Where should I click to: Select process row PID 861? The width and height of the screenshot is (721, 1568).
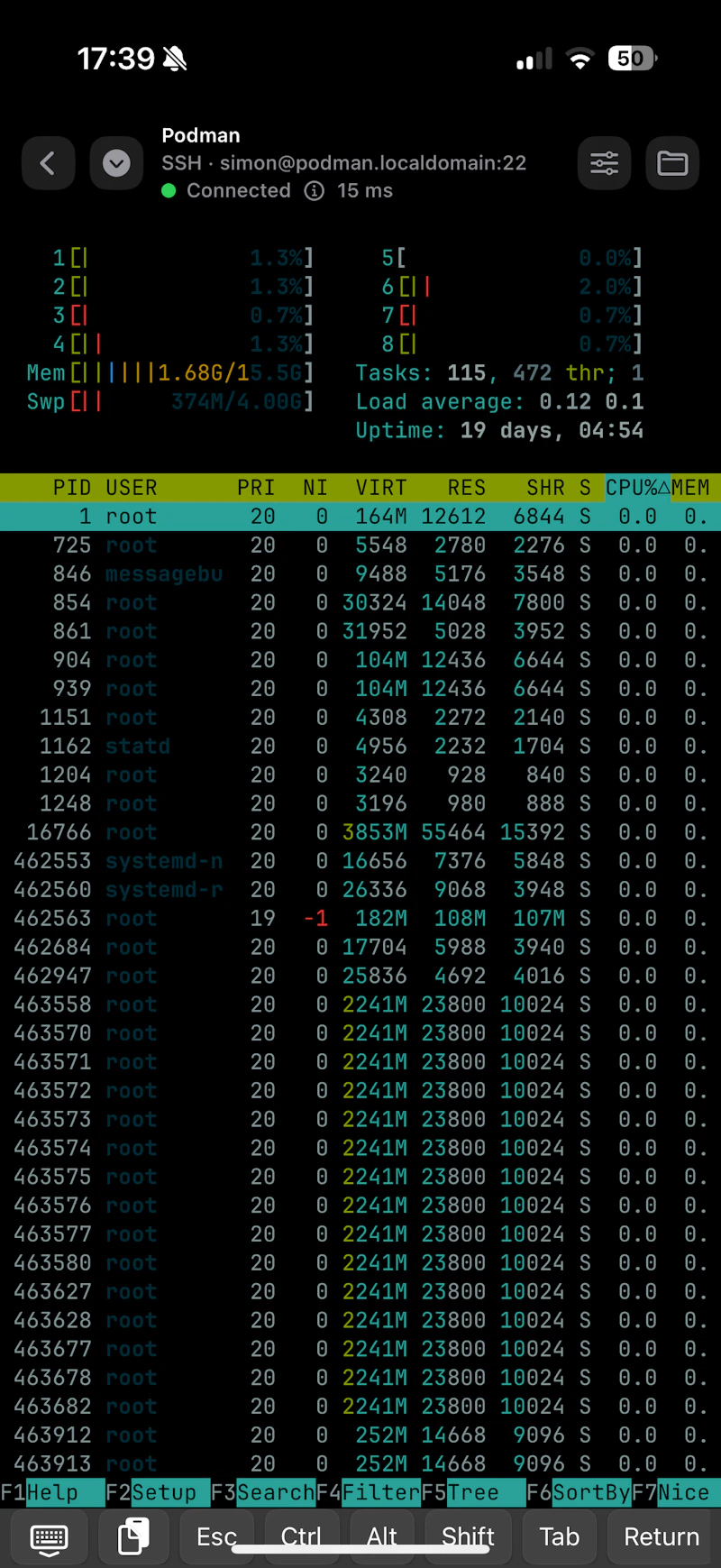click(360, 631)
